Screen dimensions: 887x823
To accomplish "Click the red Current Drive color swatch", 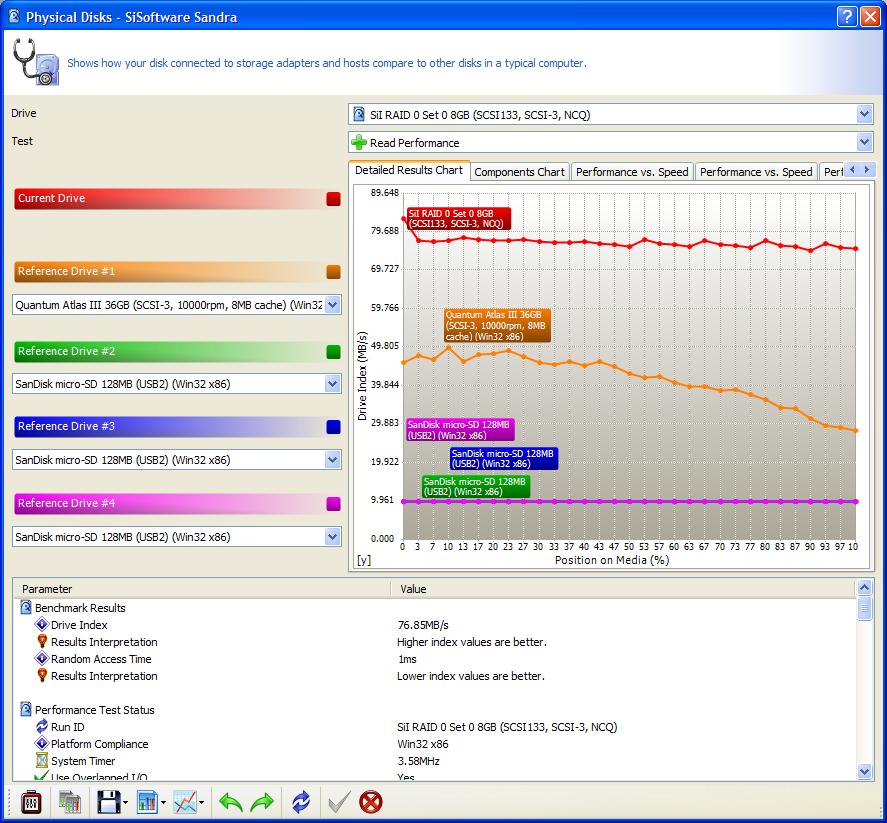I will coord(333,199).
